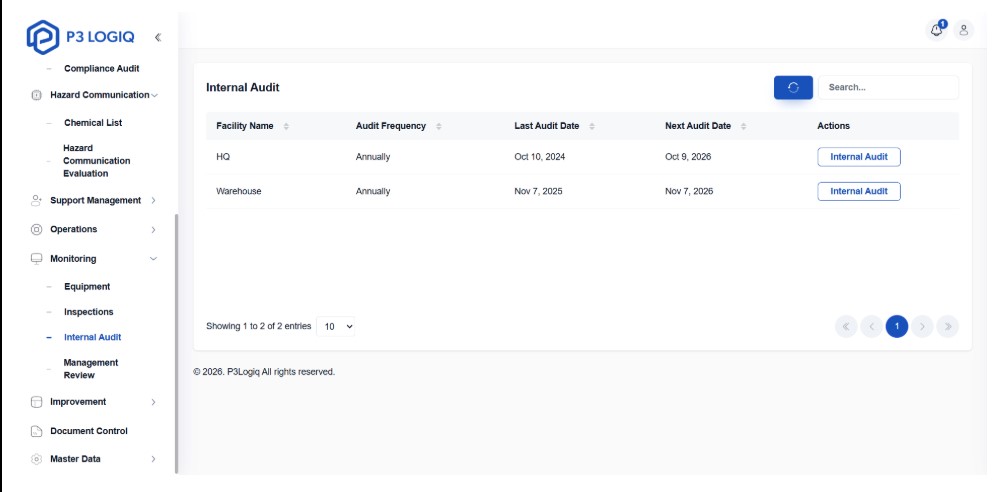Click the Support Management sidebar icon
The height and width of the screenshot is (492, 997).
click(36, 200)
